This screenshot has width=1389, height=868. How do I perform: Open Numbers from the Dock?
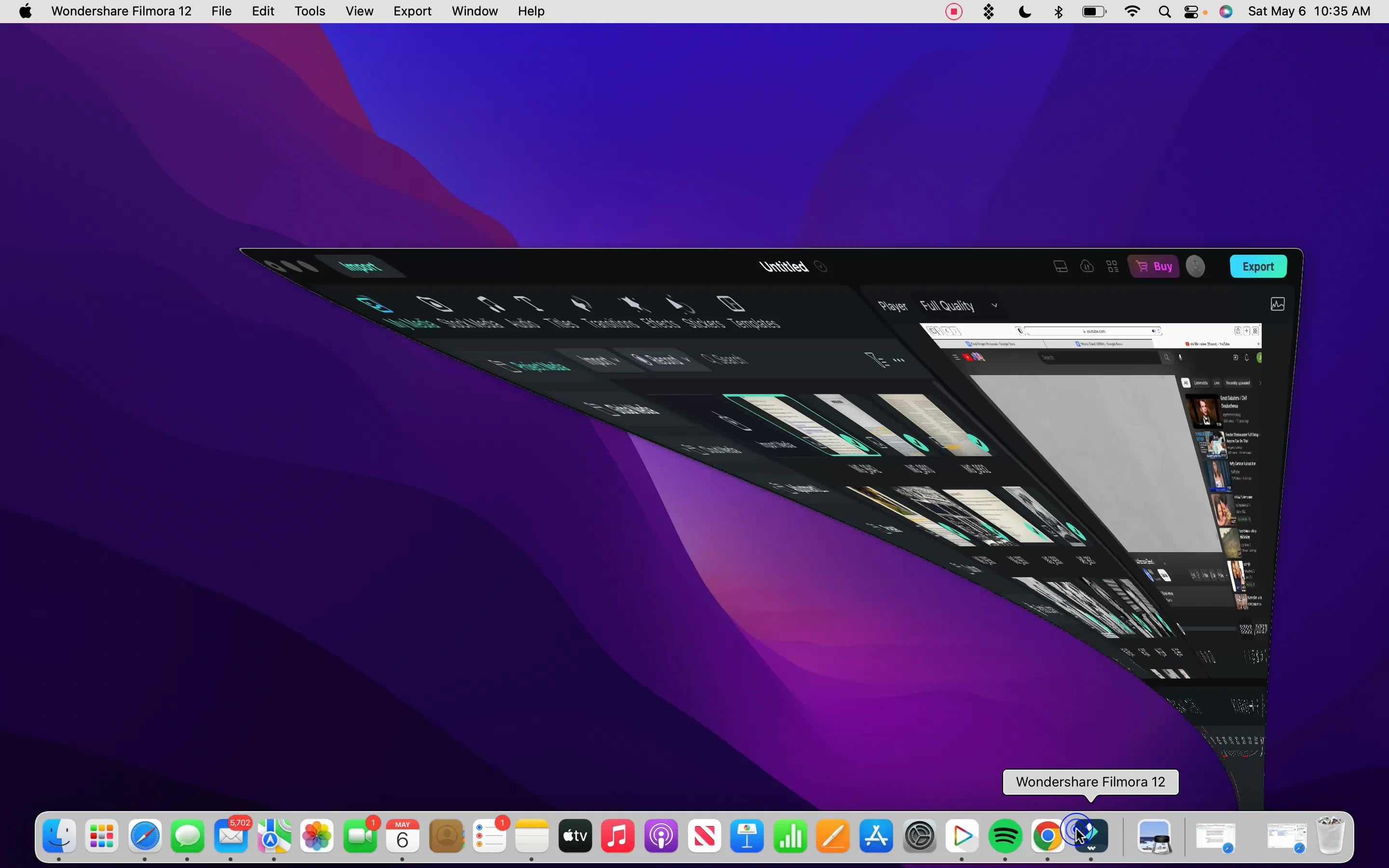click(x=790, y=836)
